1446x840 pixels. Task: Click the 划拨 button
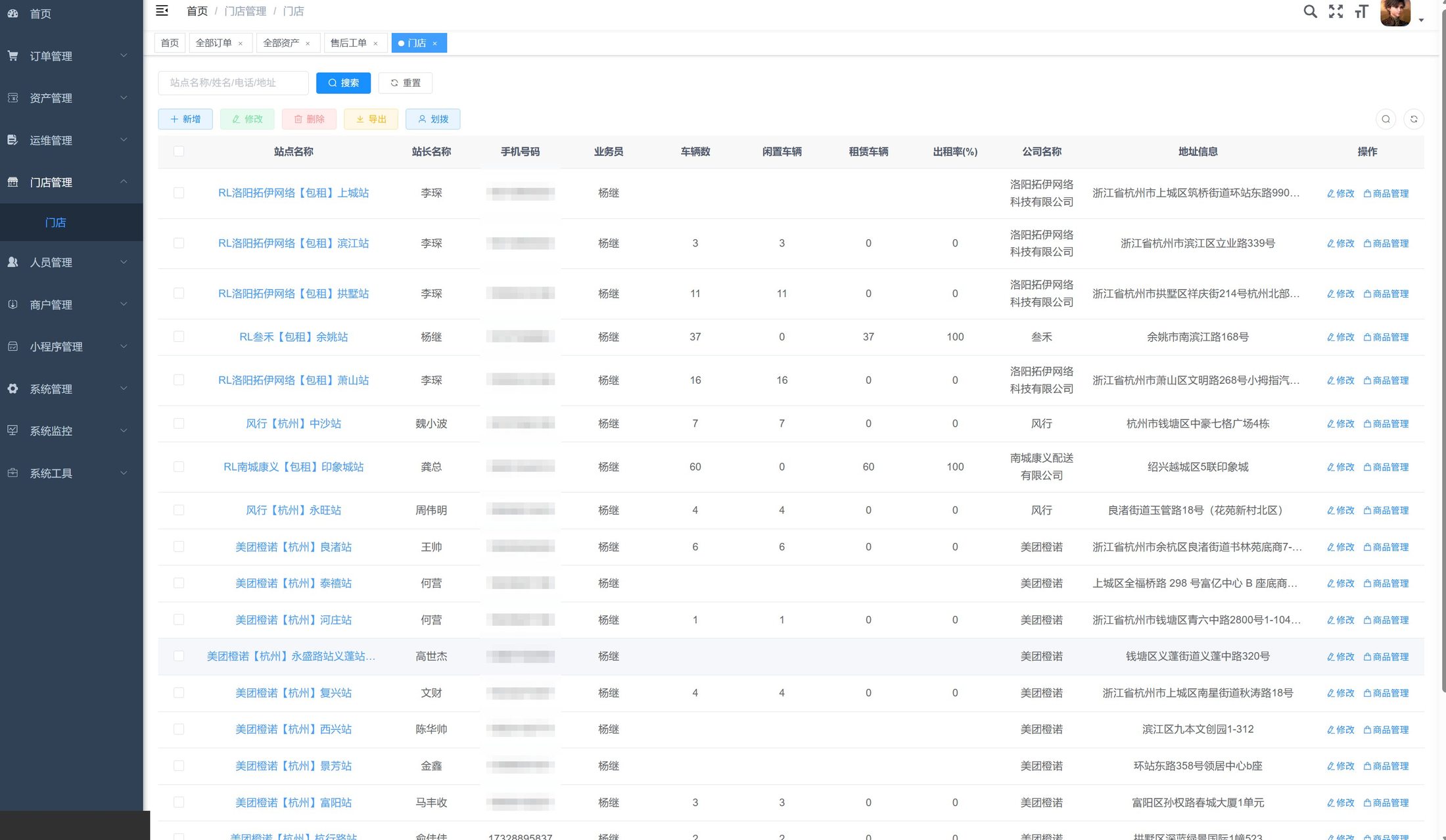pos(433,120)
